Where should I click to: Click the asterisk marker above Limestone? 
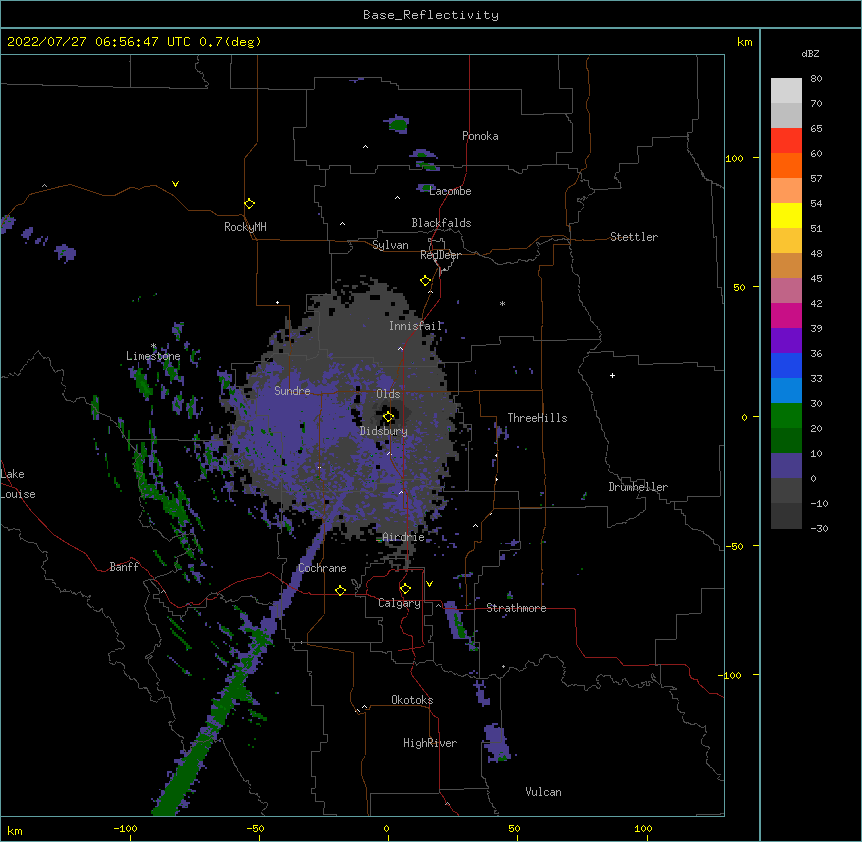tap(154, 346)
